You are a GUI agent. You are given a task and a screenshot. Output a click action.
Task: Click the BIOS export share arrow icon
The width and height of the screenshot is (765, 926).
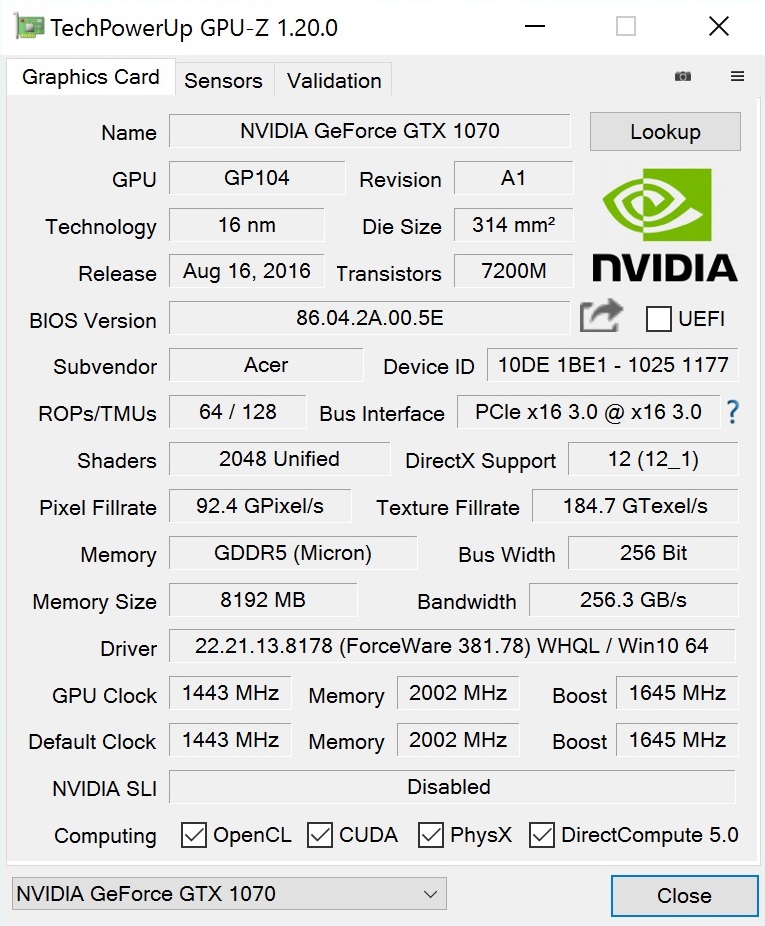point(601,316)
